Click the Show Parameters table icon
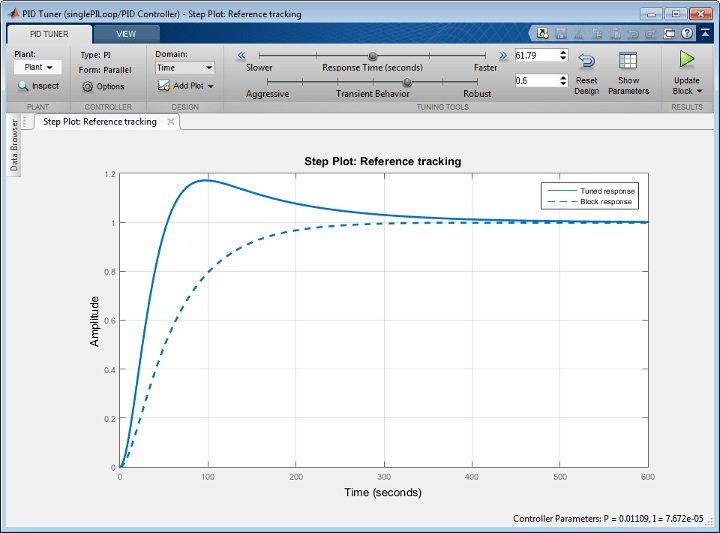The width and height of the screenshot is (720, 533). 628,61
